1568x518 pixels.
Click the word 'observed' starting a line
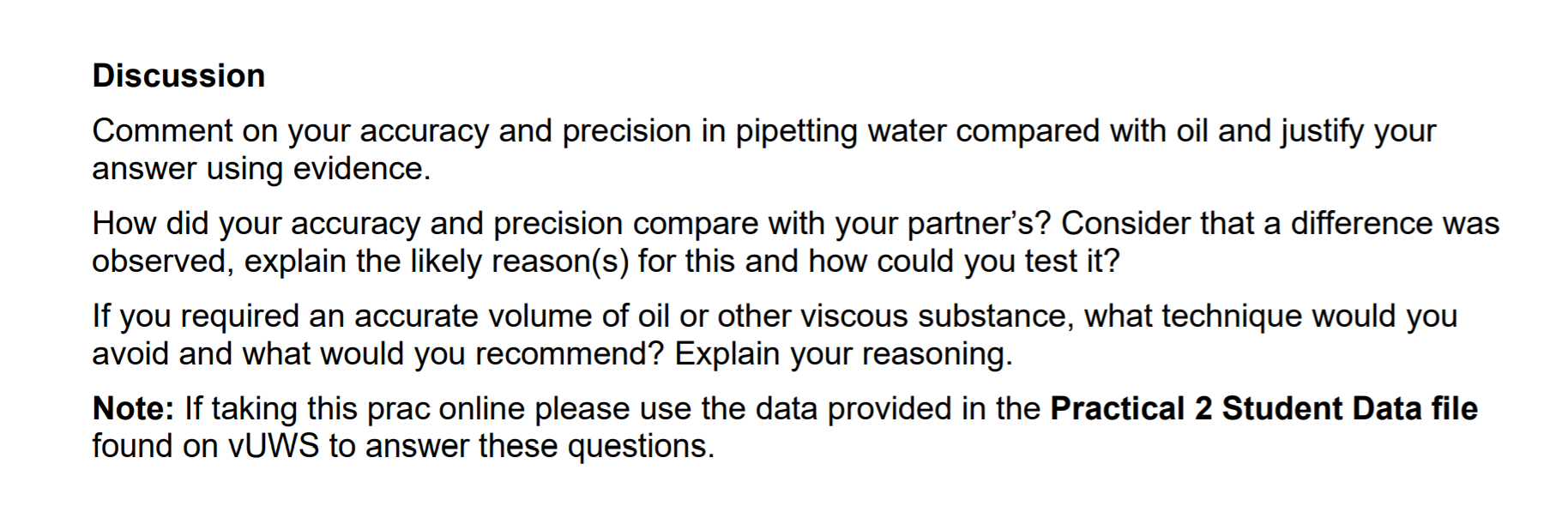tap(160, 261)
